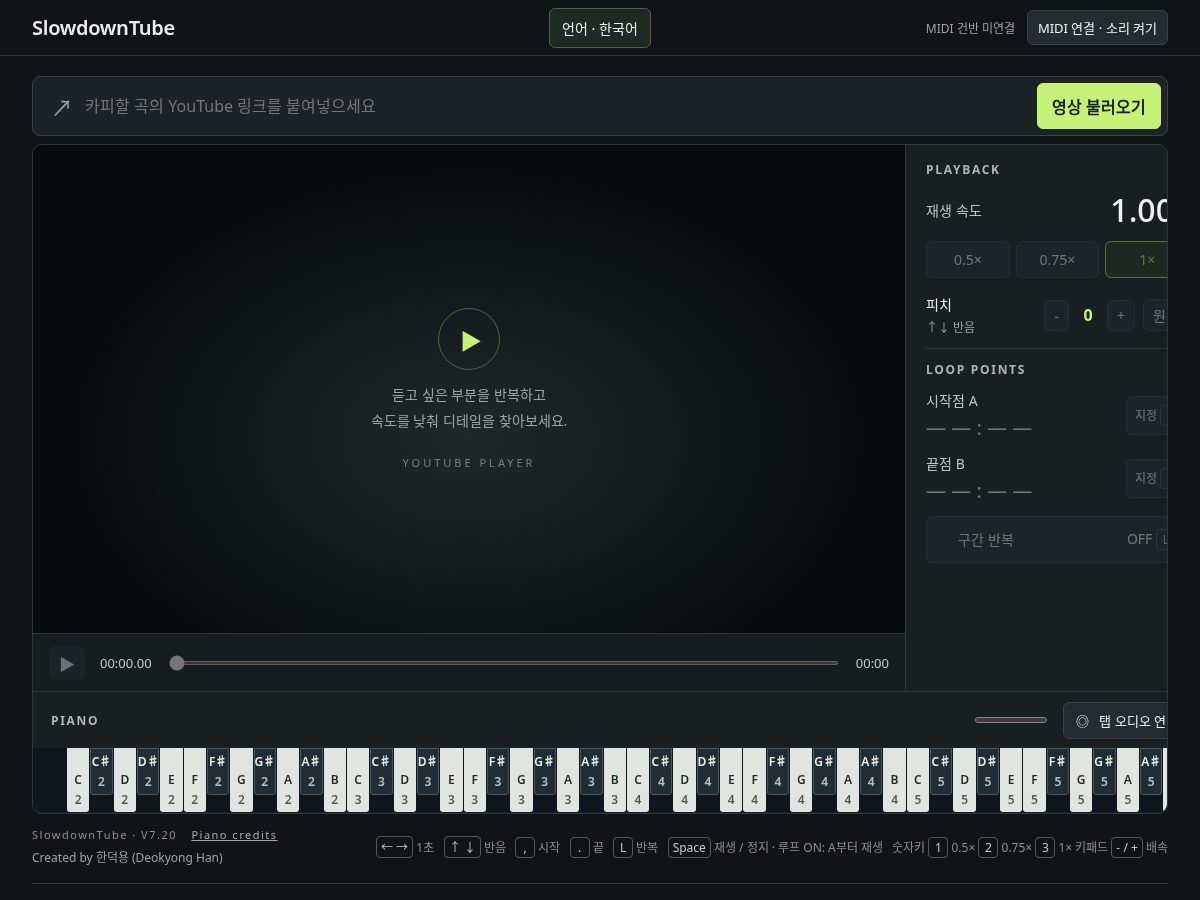The width and height of the screenshot is (1200, 900).
Task: Focus the YouTube link input field
Action: click(555, 106)
